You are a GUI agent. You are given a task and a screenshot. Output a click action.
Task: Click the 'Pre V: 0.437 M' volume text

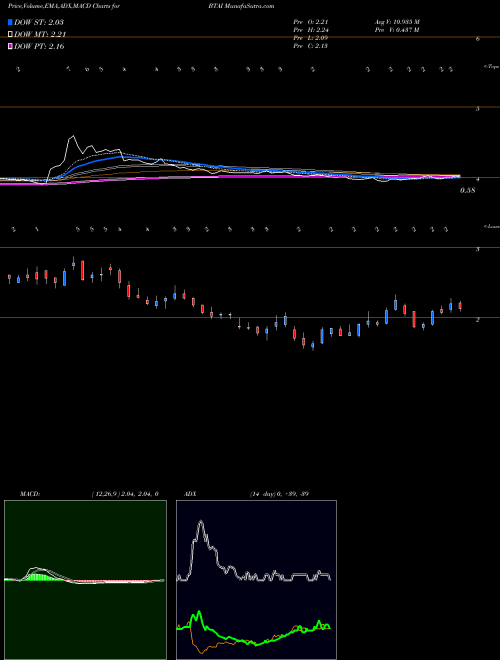tap(396, 30)
